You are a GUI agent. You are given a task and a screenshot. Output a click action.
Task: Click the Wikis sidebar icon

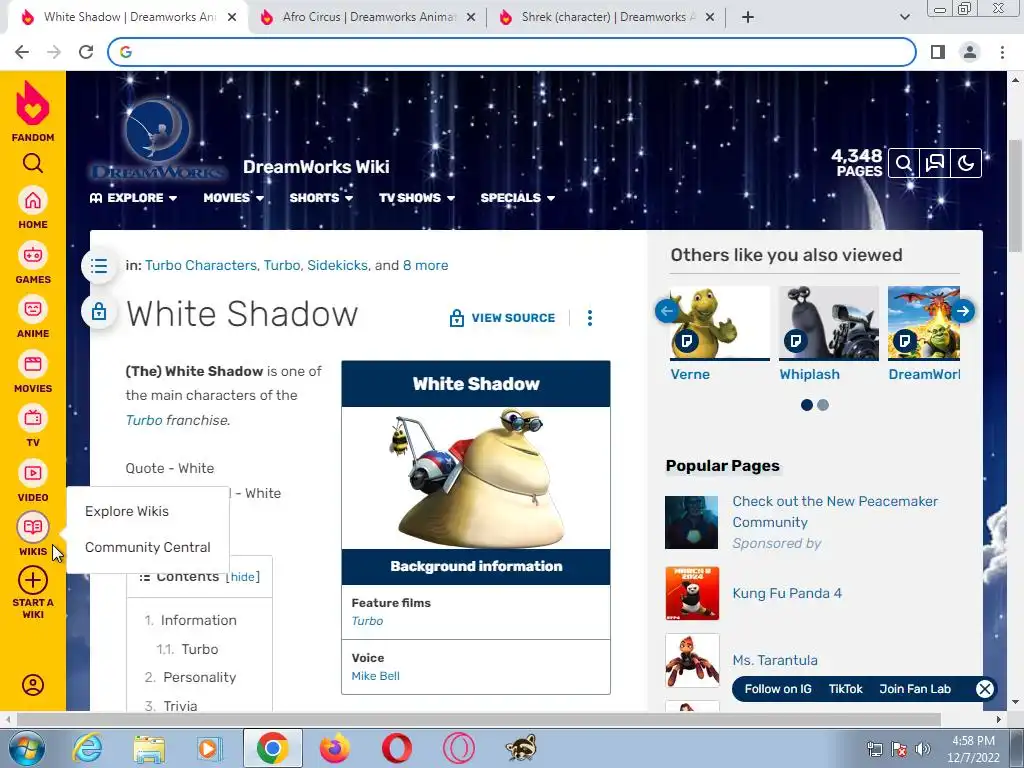click(33, 528)
